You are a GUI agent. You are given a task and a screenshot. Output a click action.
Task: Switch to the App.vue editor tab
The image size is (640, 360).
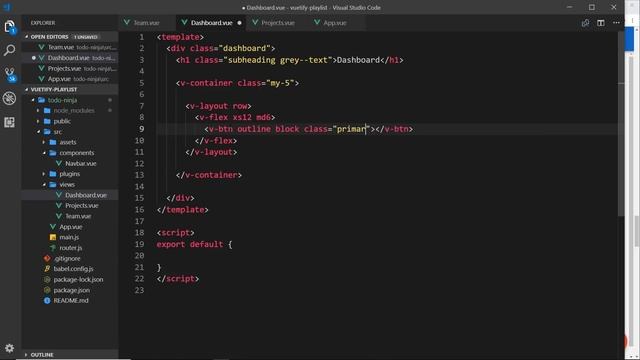(335, 23)
